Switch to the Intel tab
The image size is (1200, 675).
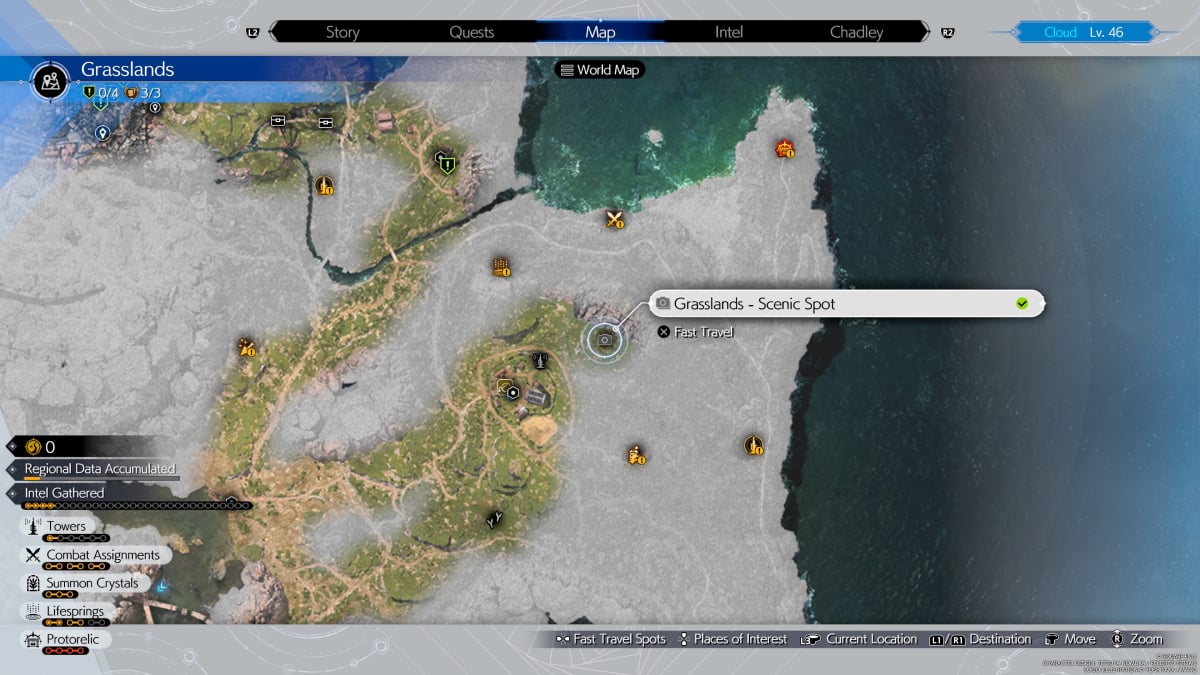pyautogui.click(x=728, y=32)
